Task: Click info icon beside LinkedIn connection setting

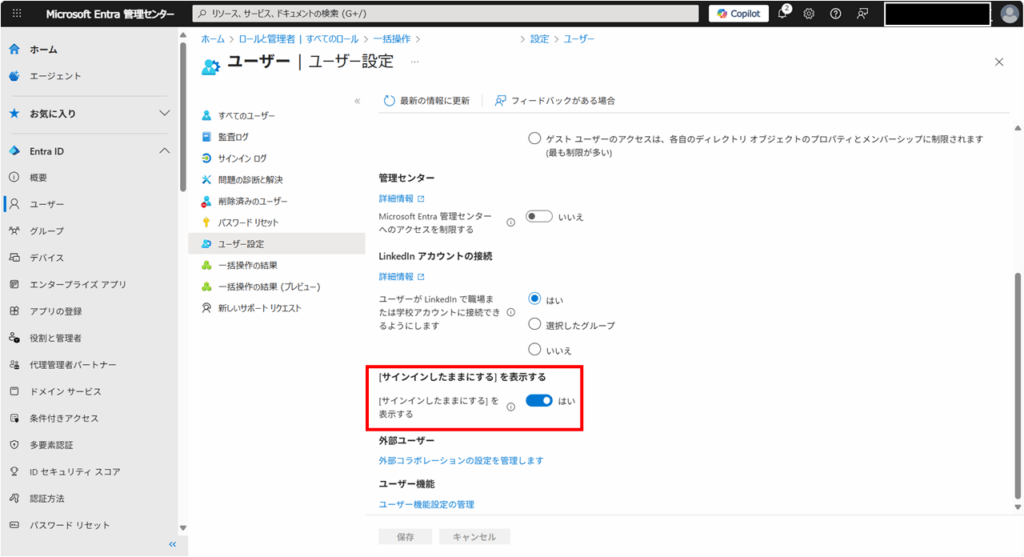Action: (x=511, y=312)
